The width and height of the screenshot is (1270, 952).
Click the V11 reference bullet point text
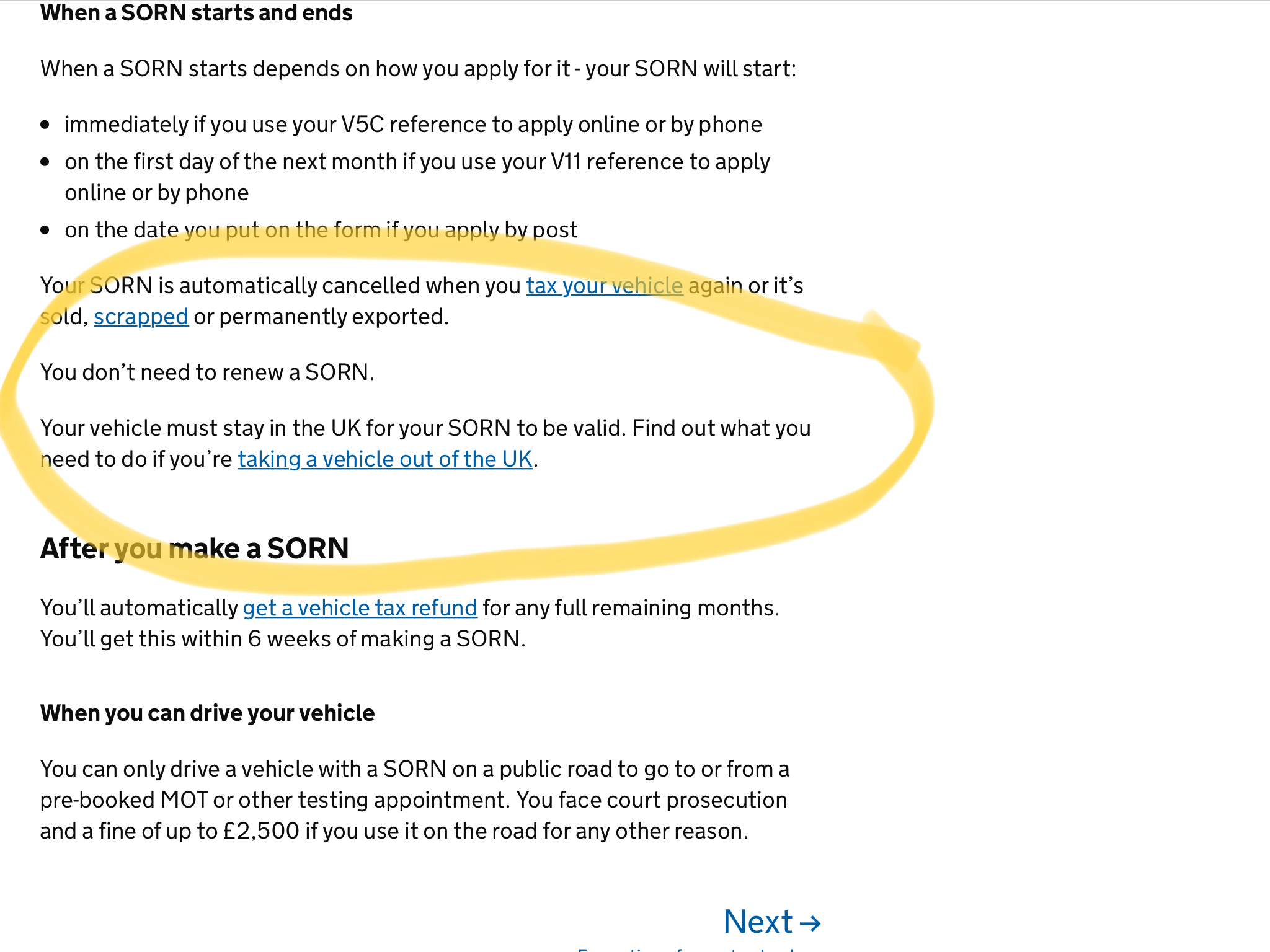(417, 162)
